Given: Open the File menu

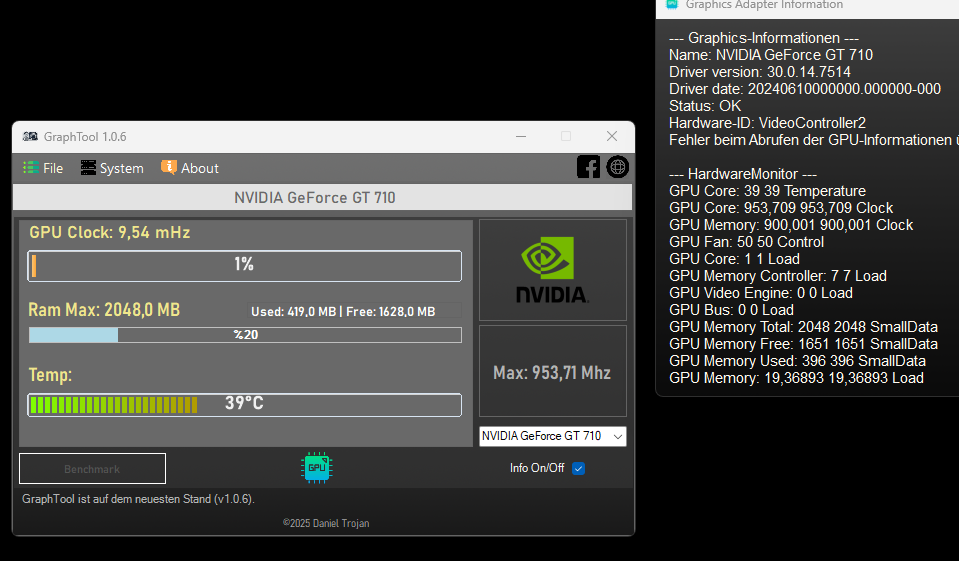Looking at the screenshot, I should (43, 168).
